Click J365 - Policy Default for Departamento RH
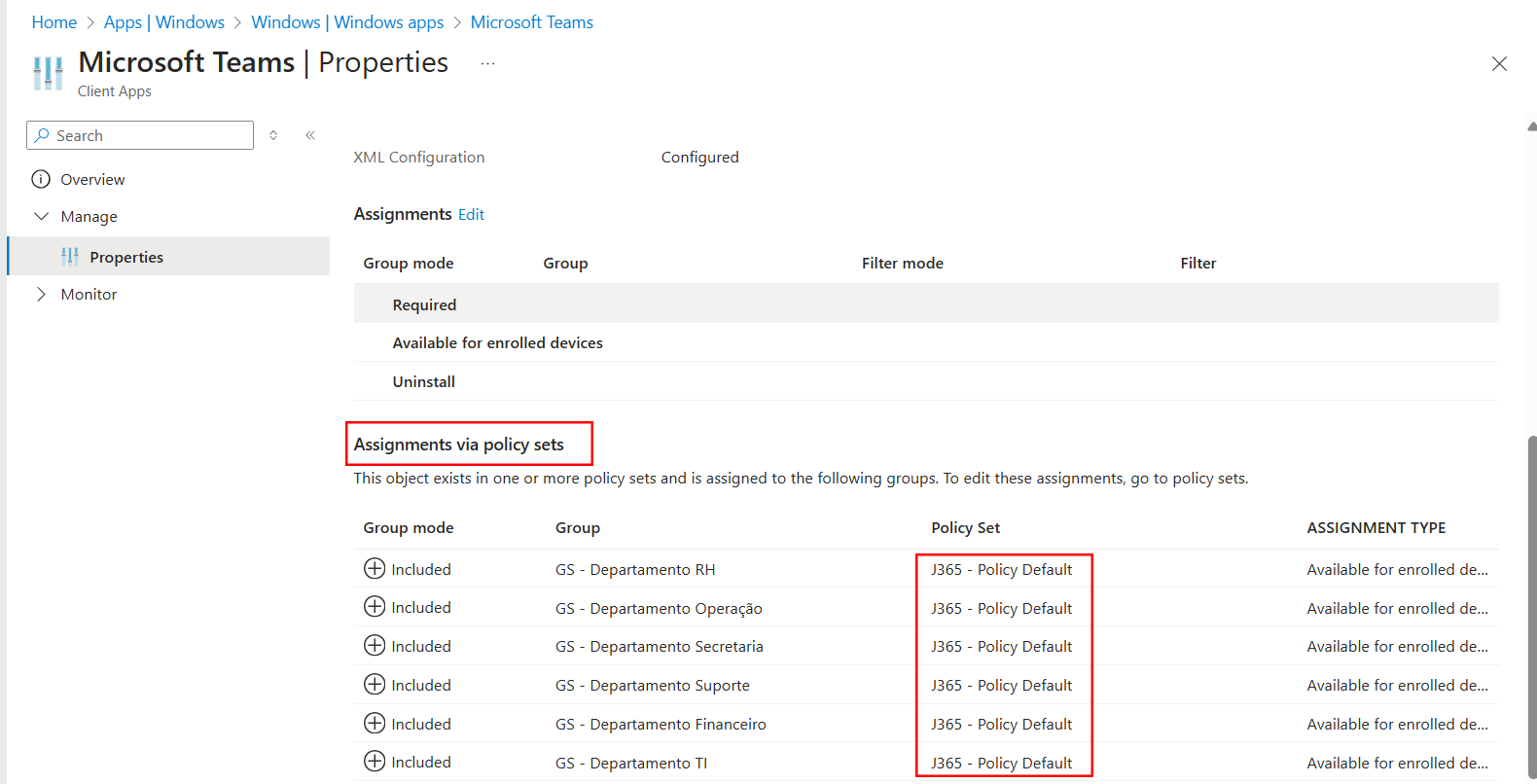The image size is (1537, 784). [x=1001, y=569]
